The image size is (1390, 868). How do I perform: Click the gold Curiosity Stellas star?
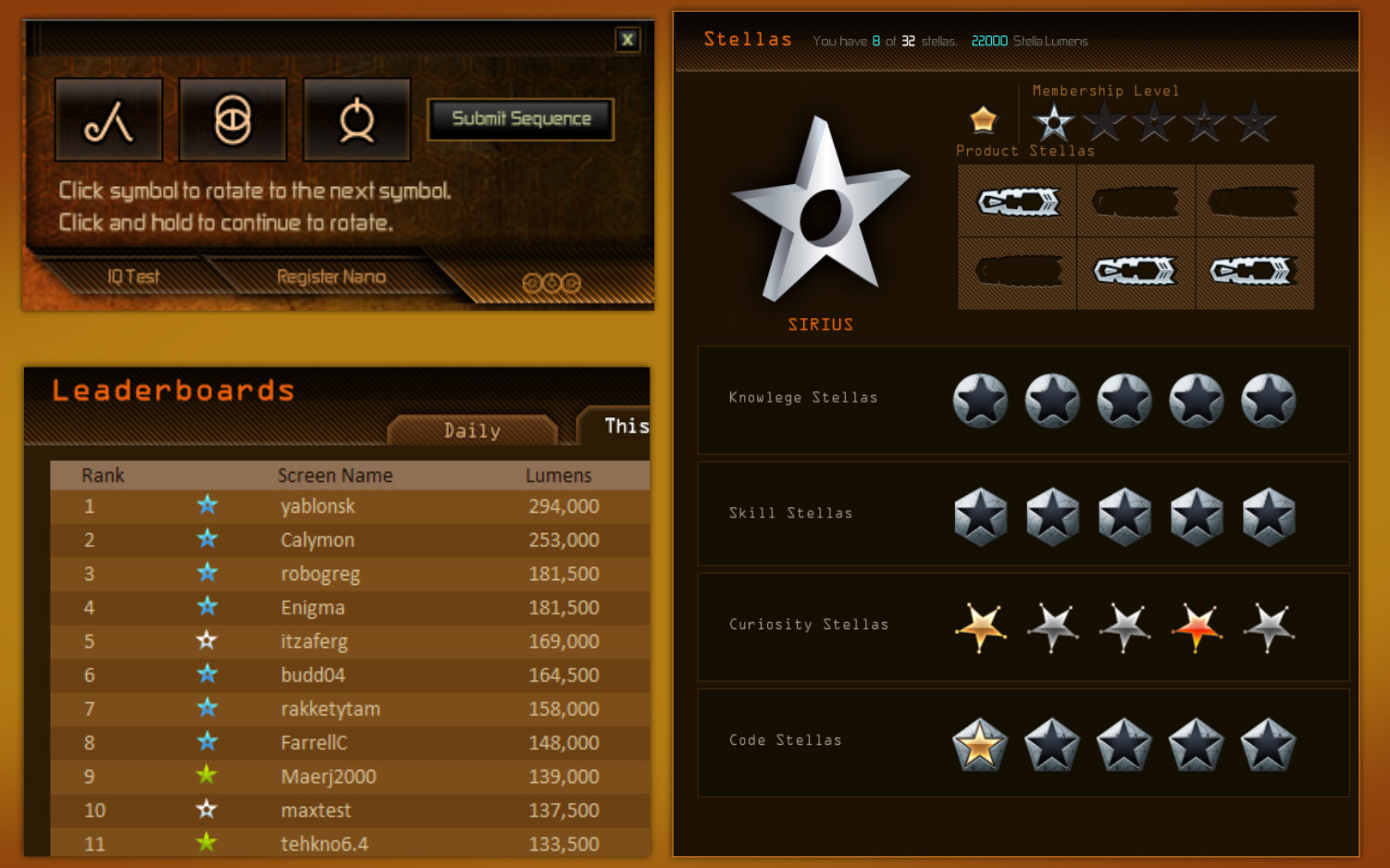[980, 626]
